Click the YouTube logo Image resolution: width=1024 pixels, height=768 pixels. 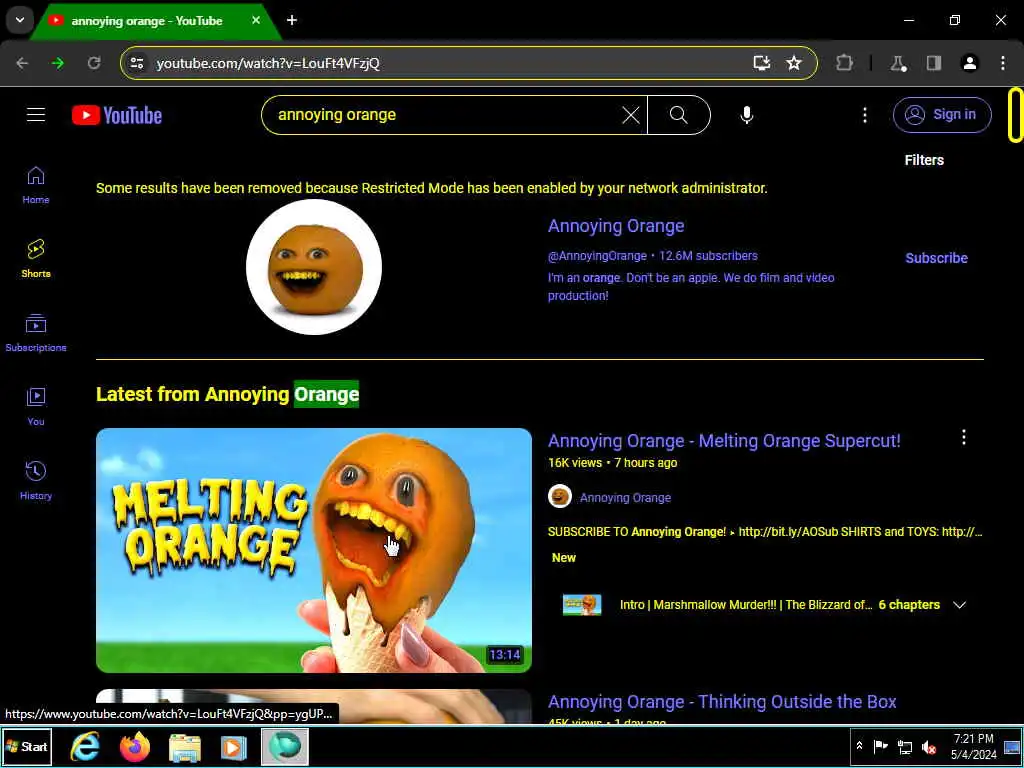[x=117, y=116]
